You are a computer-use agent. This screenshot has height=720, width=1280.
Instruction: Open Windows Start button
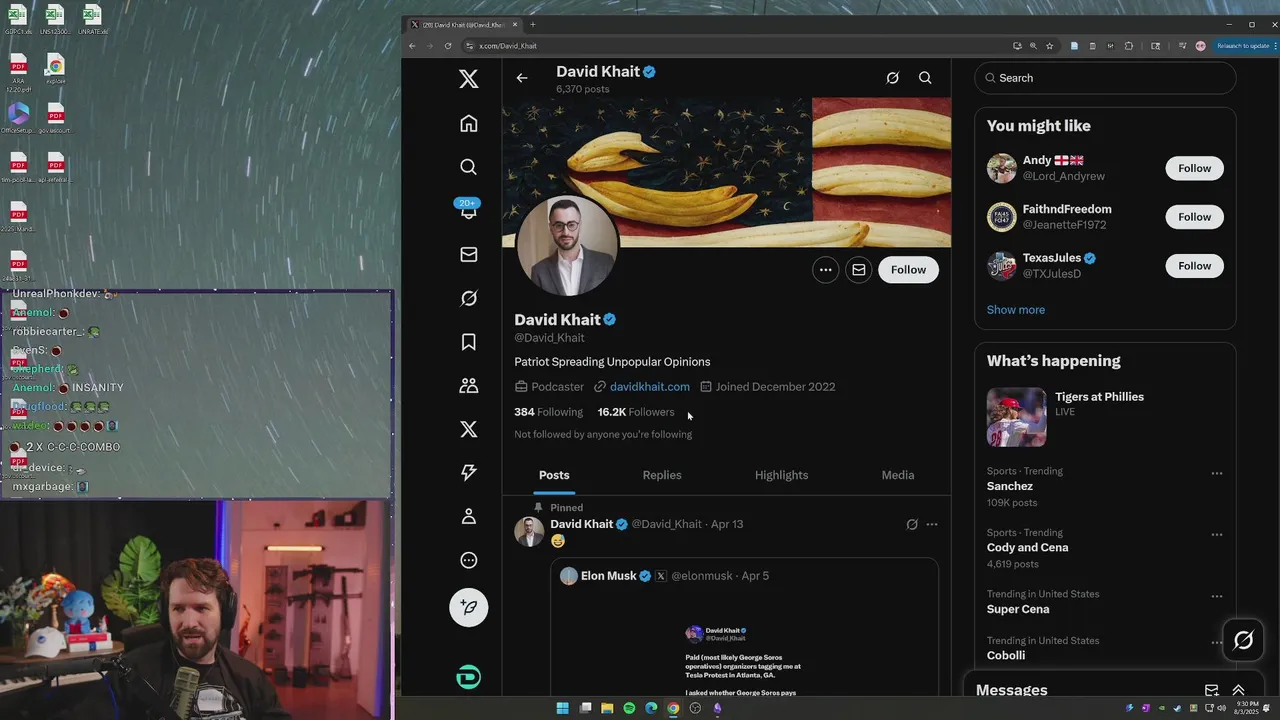pos(562,708)
